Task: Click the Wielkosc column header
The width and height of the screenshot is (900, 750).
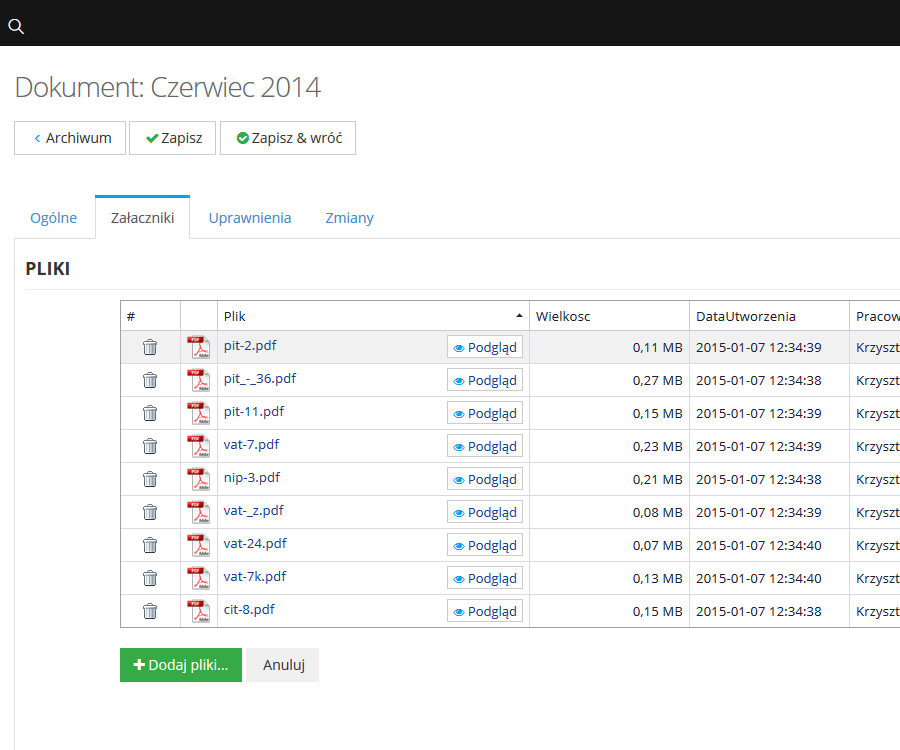Action: pos(609,316)
